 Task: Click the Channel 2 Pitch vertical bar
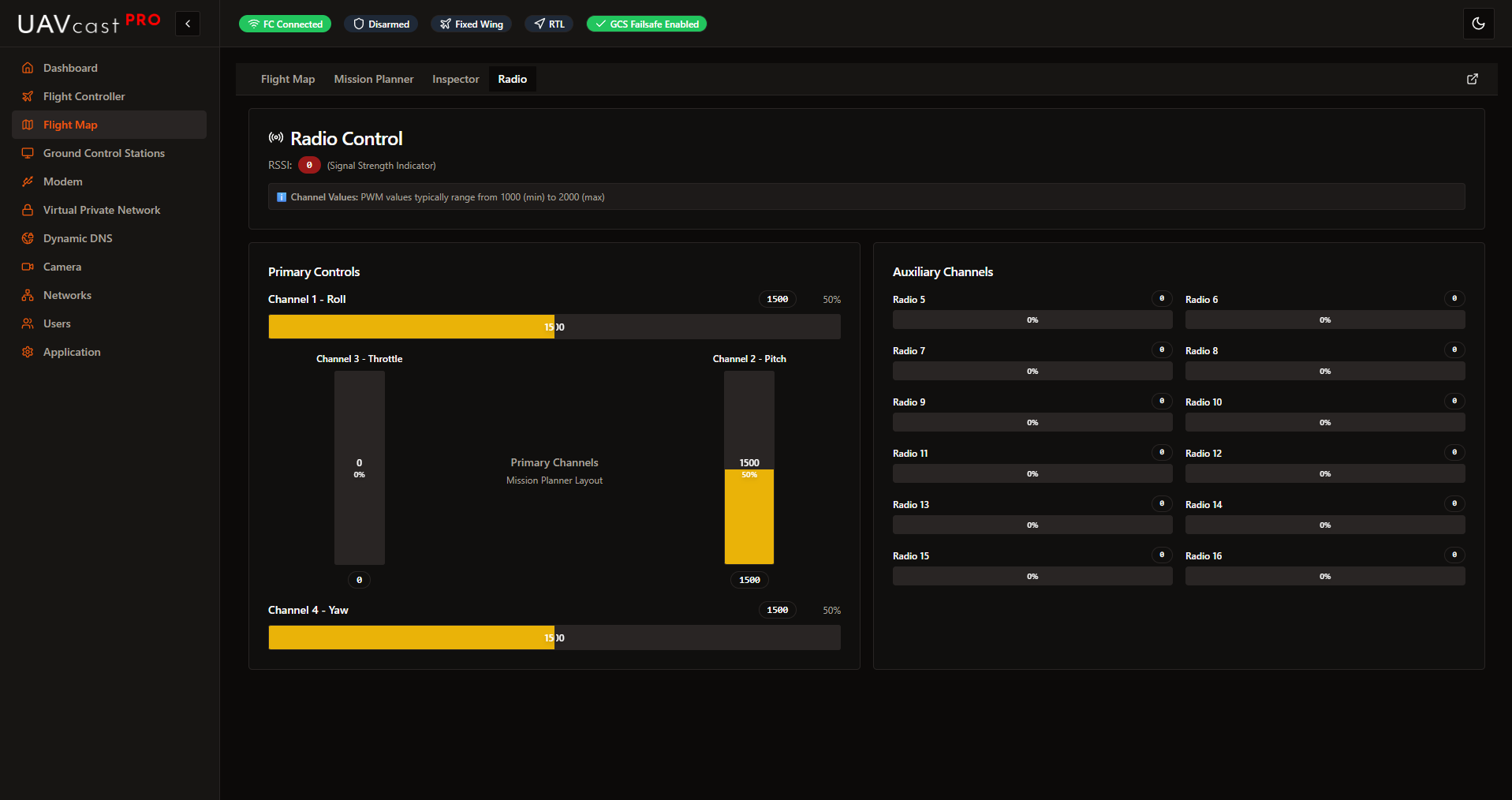[749, 468]
